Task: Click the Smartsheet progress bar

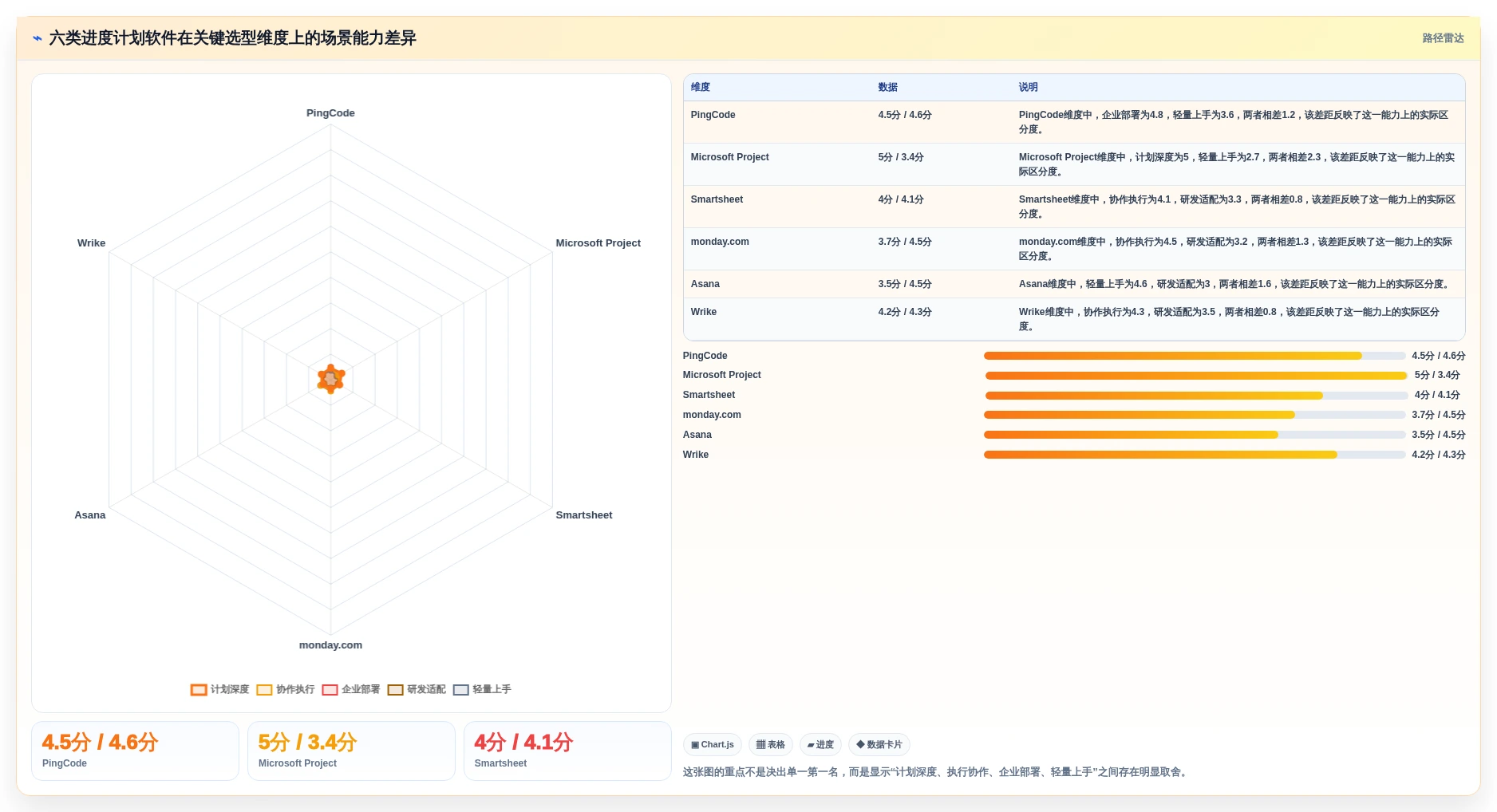Action: (x=1196, y=395)
